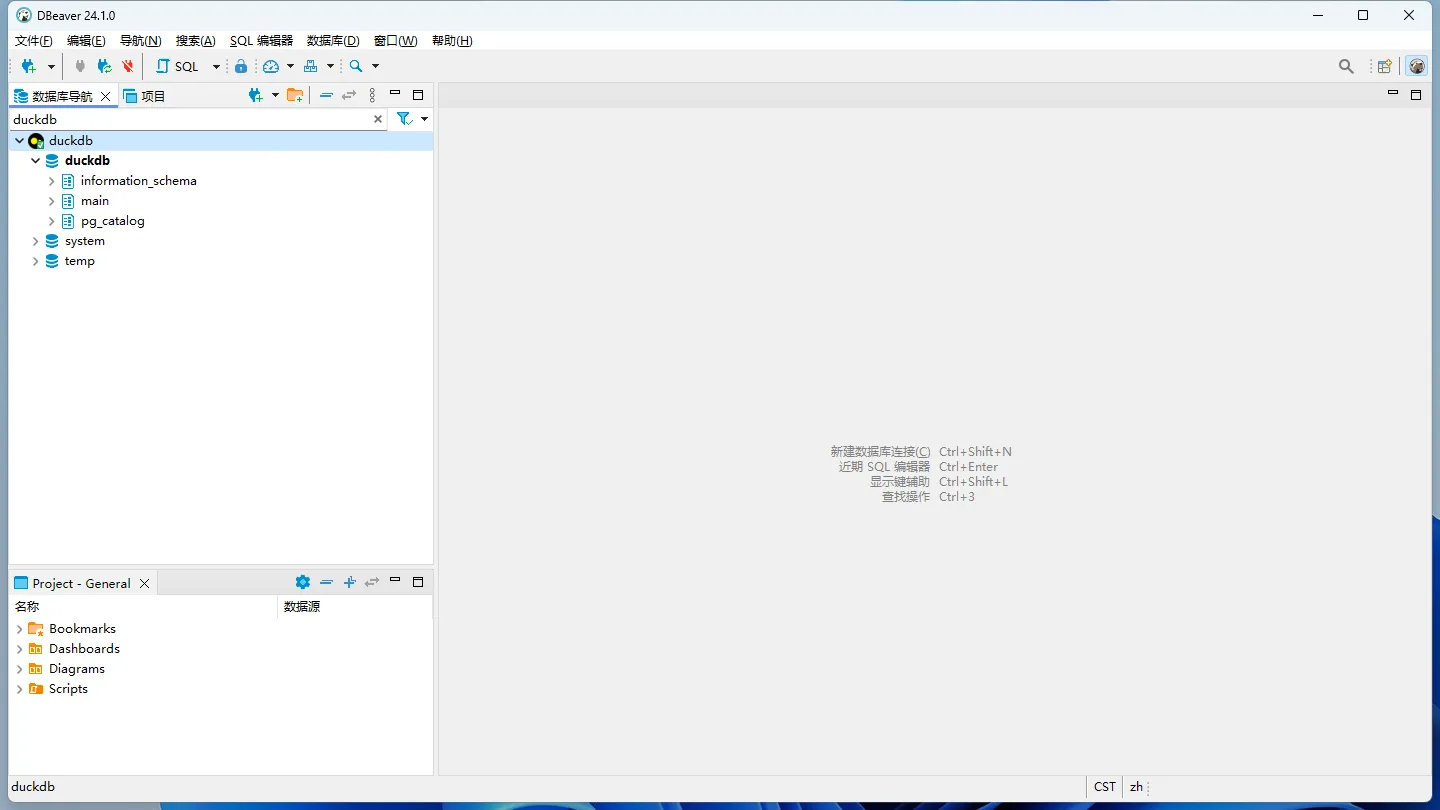Click the grey search magnifier at toolbar right
Image resolution: width=1440 pixels, height=810 pixels.
(1346, 66)
